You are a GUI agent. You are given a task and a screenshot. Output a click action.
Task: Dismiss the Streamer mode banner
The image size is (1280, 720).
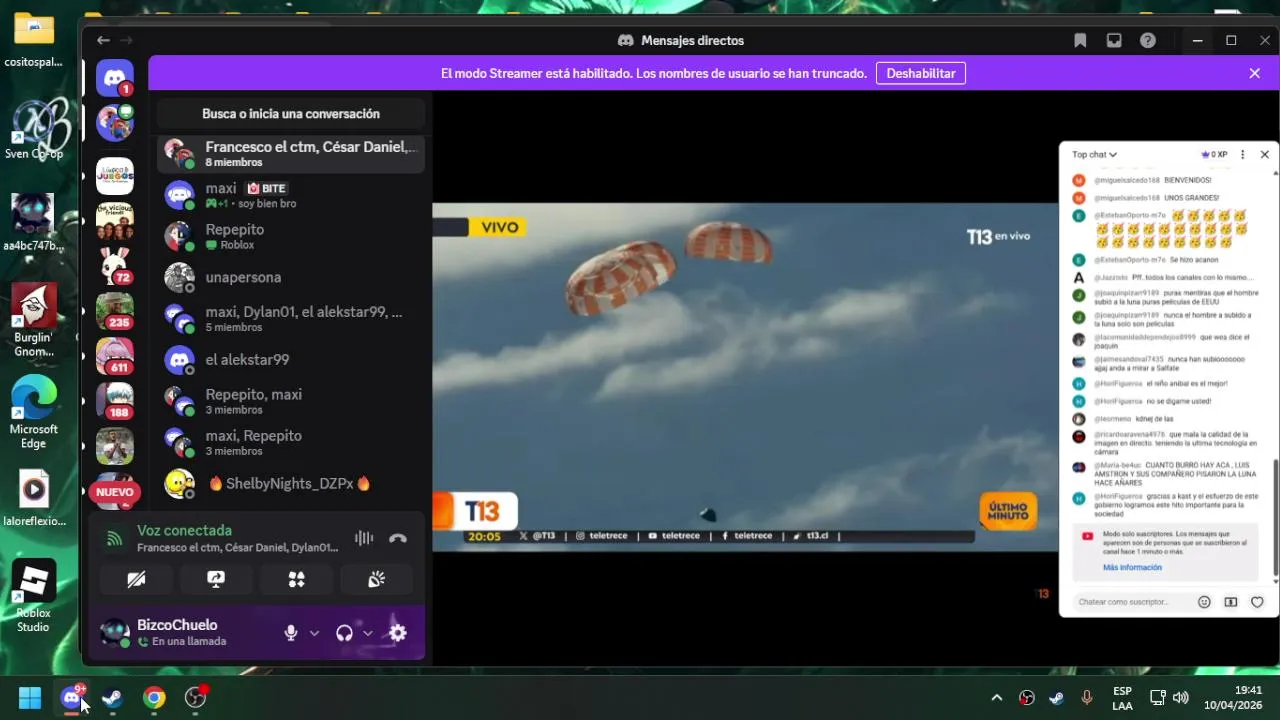coord(1255,73)
